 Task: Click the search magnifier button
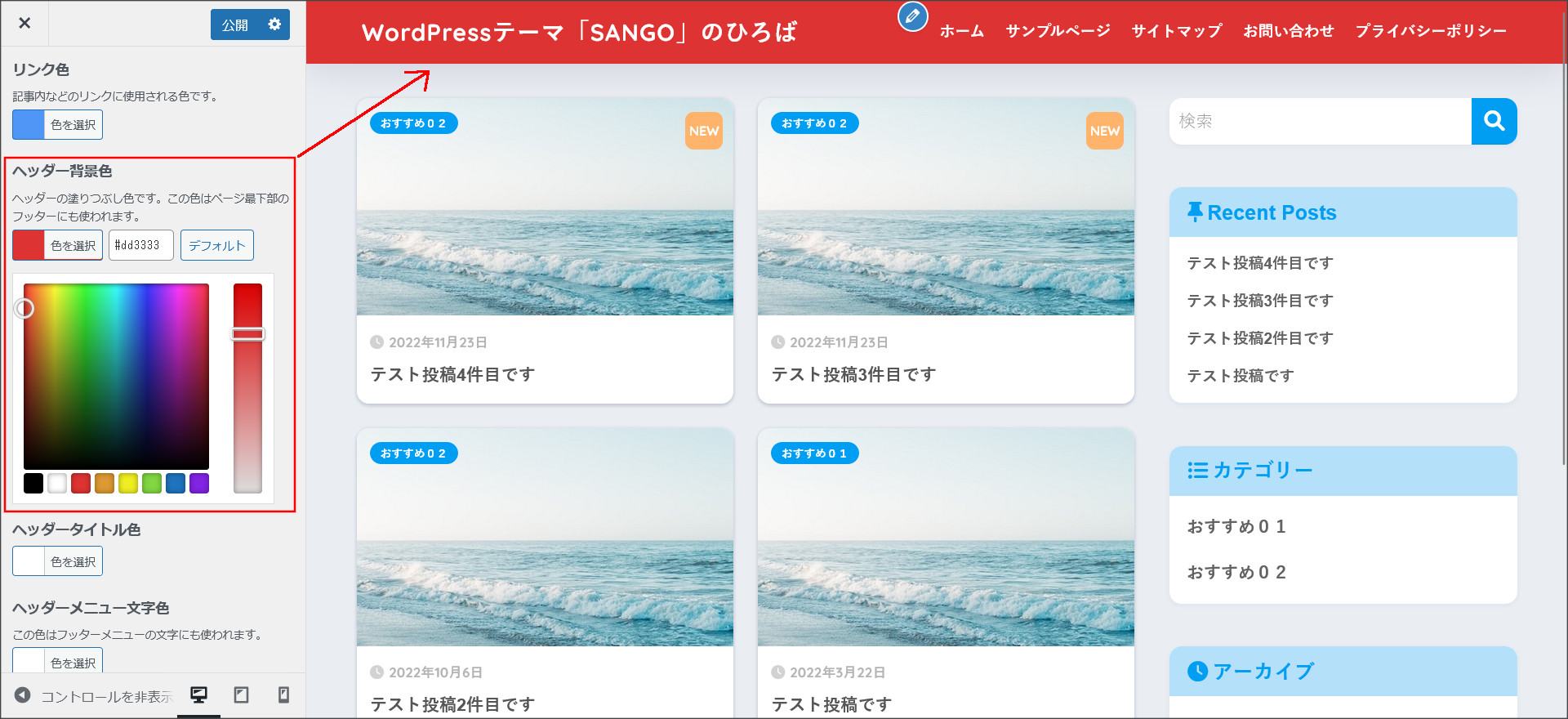[x=1494, y=121]
